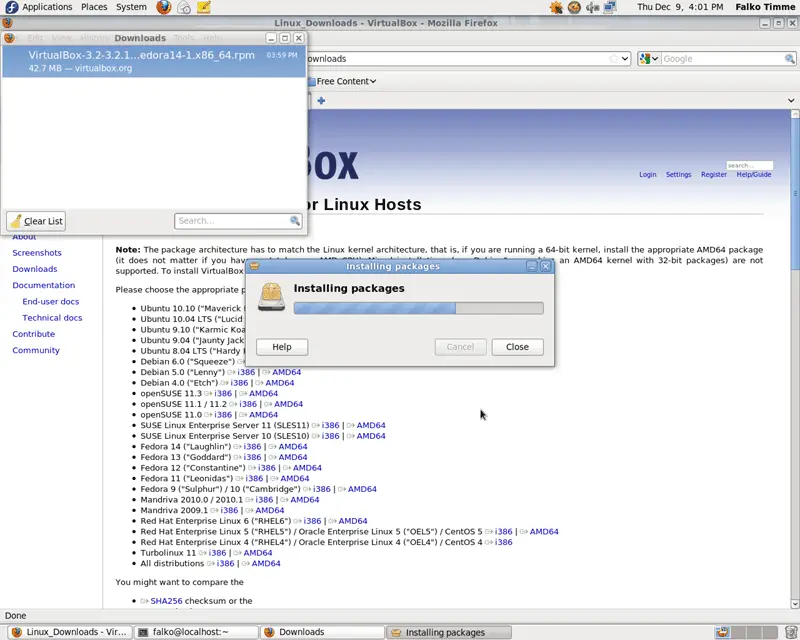Click Clear List in the Downloads window
The height and width of the screenshot is (640, 800).
36,221
